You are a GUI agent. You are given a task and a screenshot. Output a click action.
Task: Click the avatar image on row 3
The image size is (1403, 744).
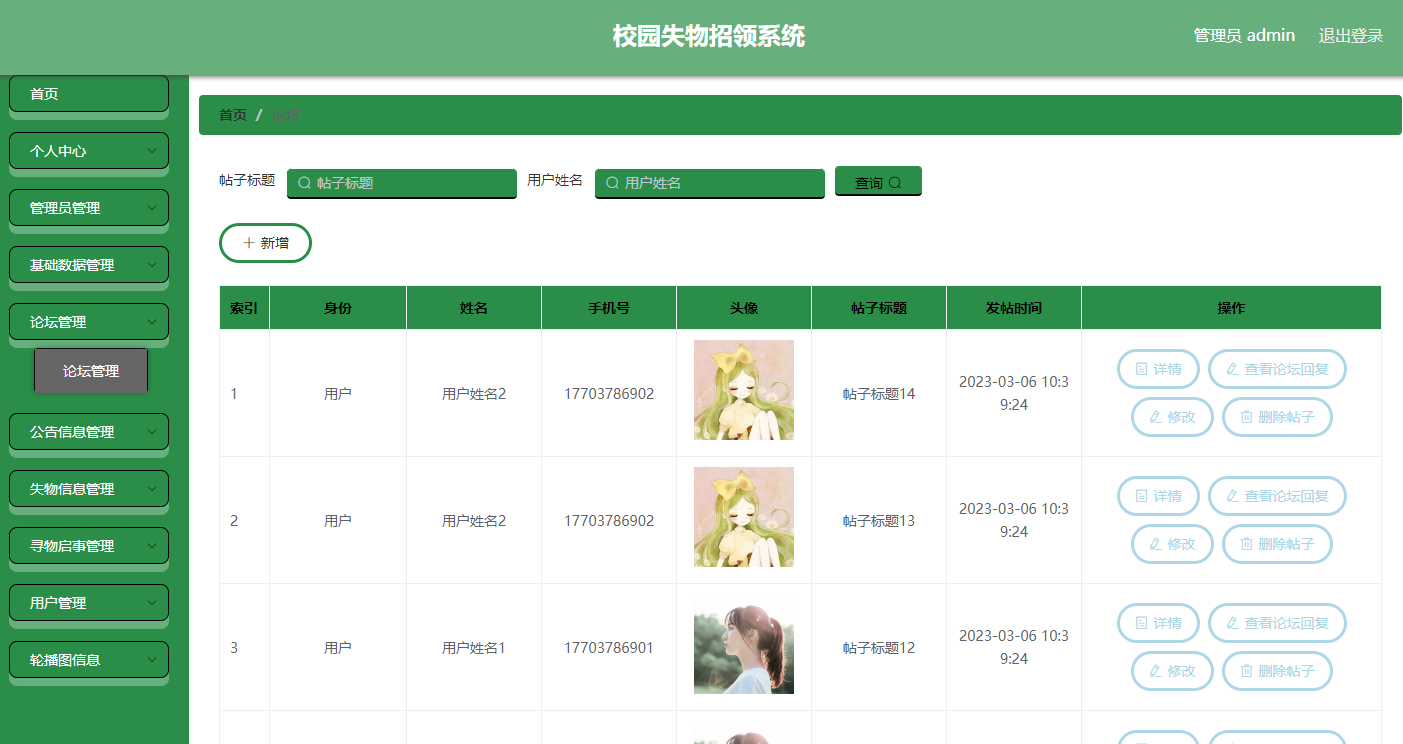743,644
